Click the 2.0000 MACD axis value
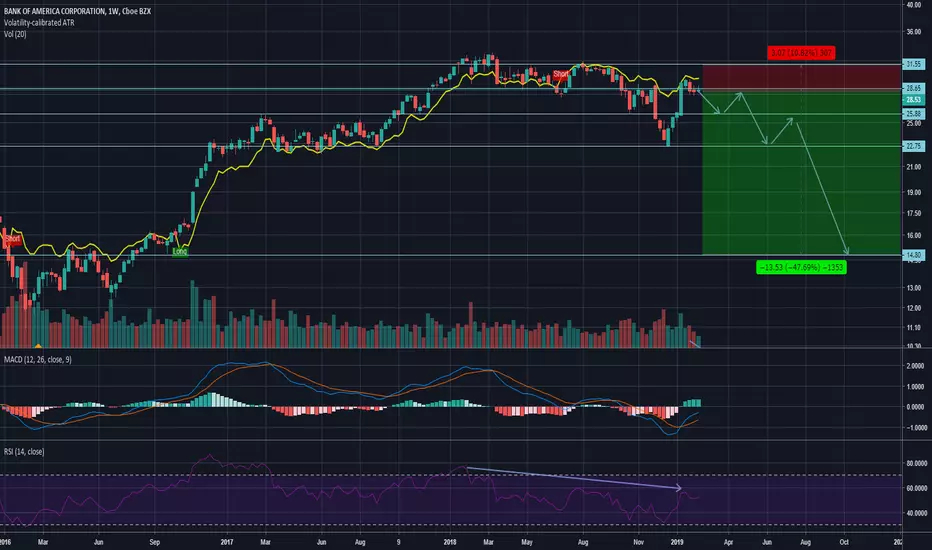 [915, 366]
